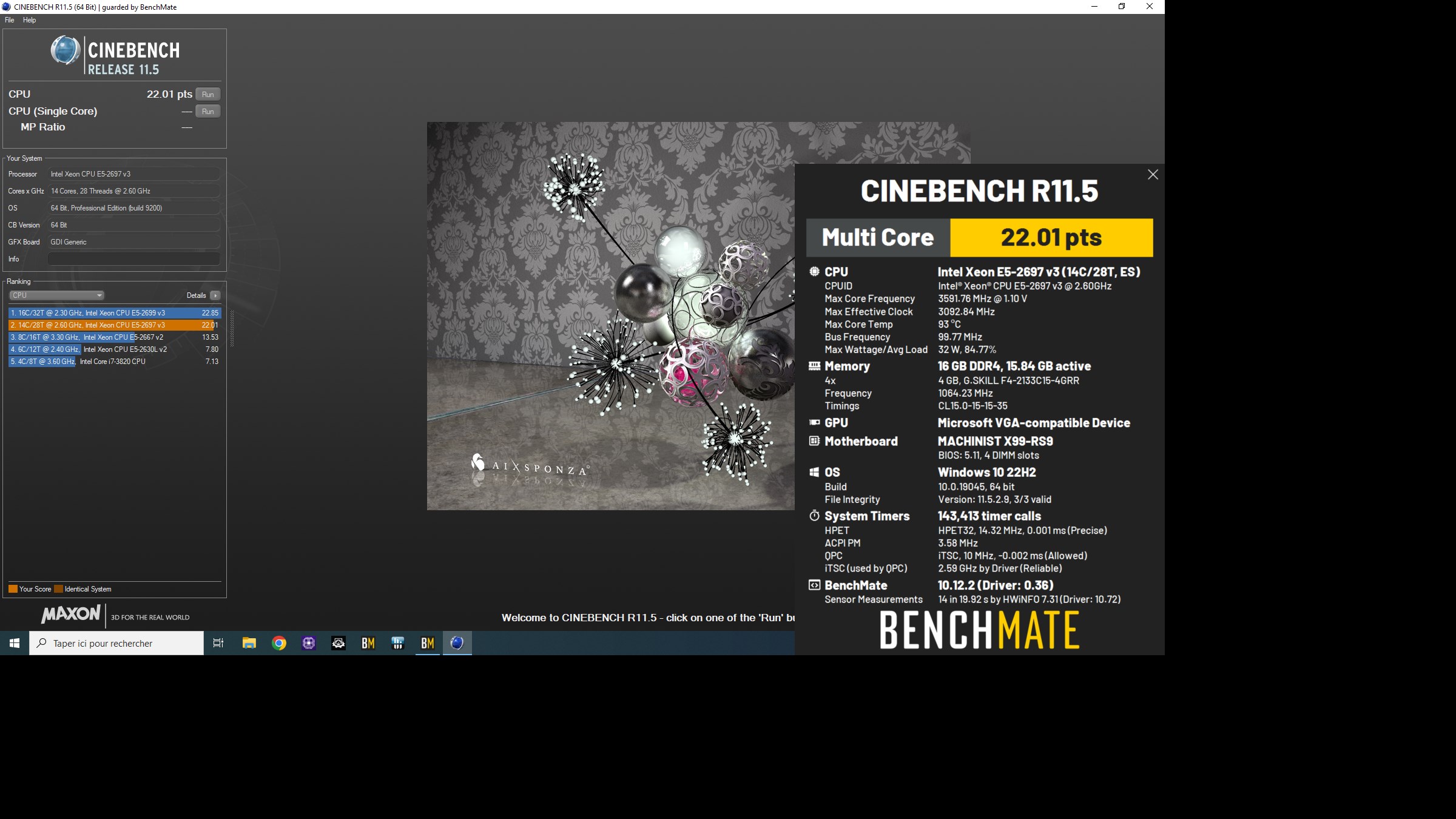
Task: Click the Motherboard icon in BenchMate panel
Action: coord(814,441)
